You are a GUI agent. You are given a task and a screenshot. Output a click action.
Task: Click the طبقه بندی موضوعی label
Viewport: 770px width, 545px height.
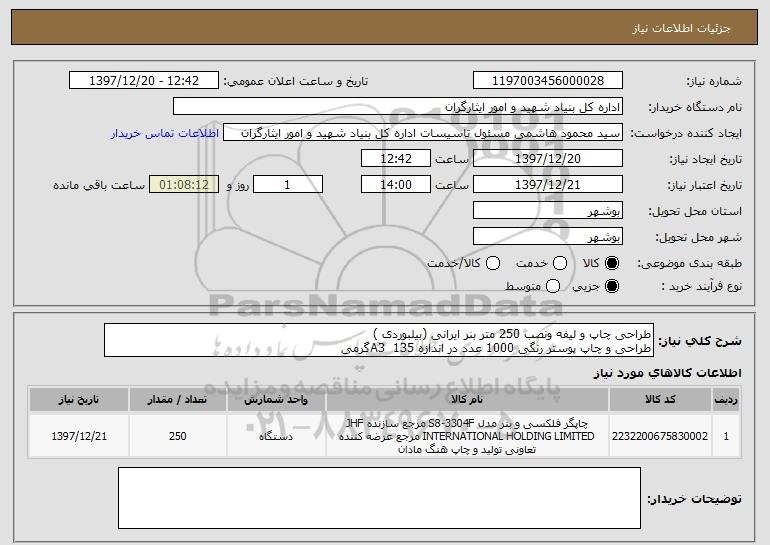[689, 264]
